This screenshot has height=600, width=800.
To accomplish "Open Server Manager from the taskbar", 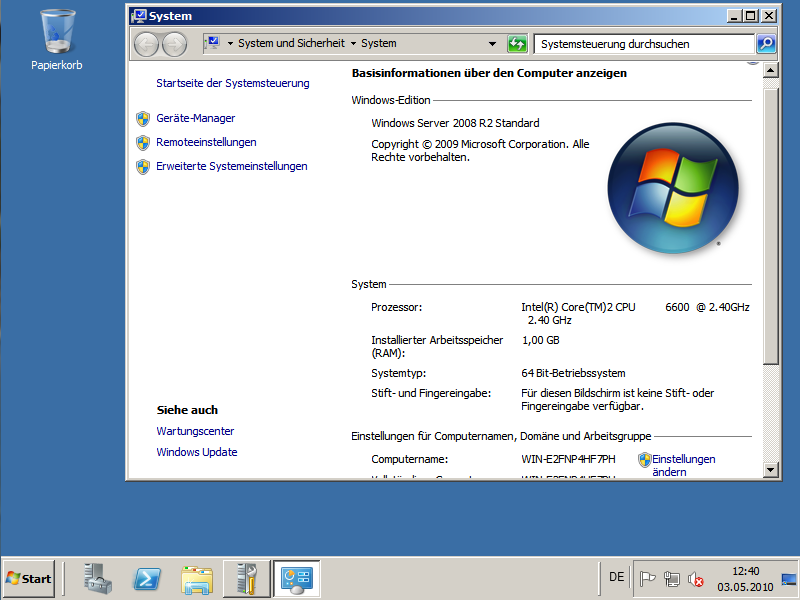I will pos(97,579).
